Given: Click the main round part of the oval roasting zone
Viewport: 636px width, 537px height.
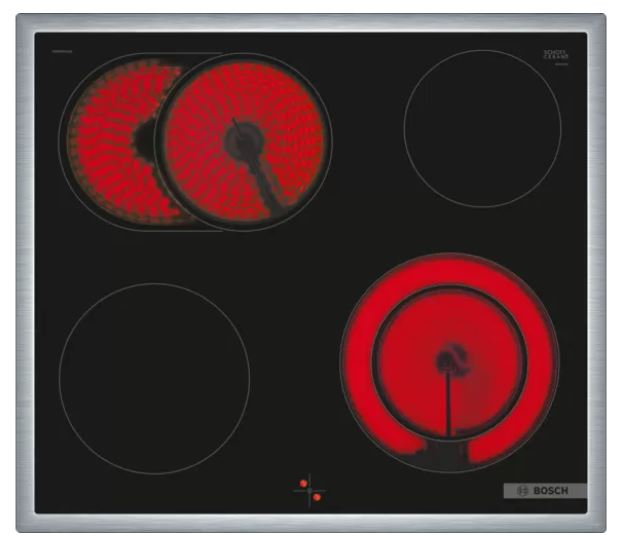Looking at the screenshot, I should pyautogui.click(x=243, y=142).
